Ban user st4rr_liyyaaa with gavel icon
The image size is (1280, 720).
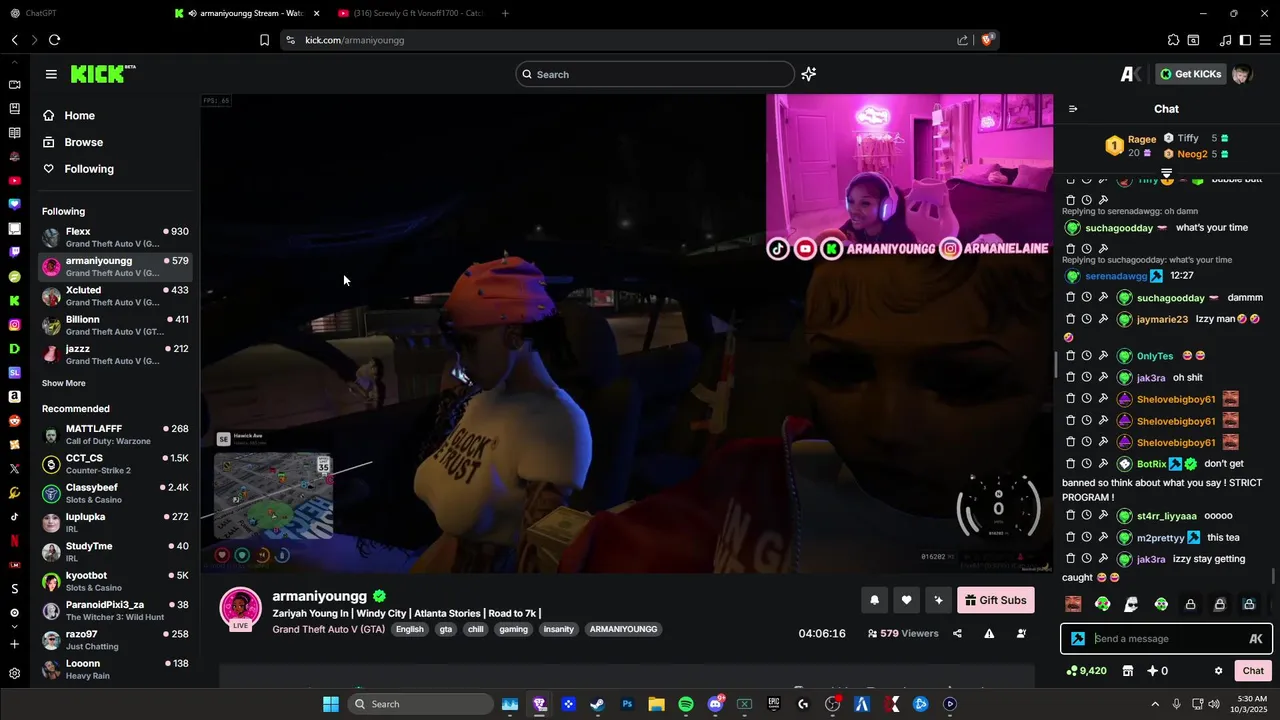[1103, 516]
